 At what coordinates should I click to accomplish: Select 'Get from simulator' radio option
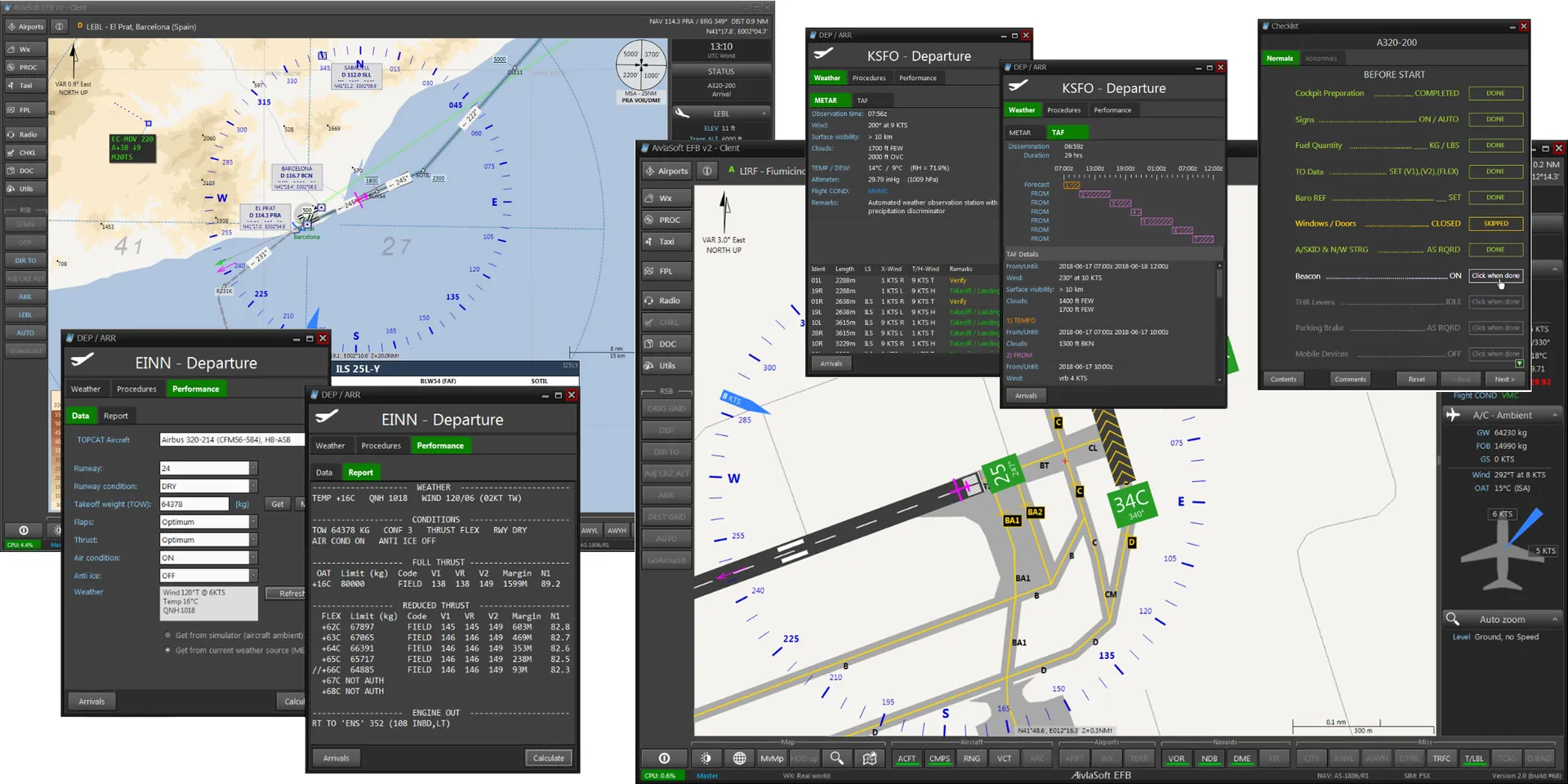point(168,635)
